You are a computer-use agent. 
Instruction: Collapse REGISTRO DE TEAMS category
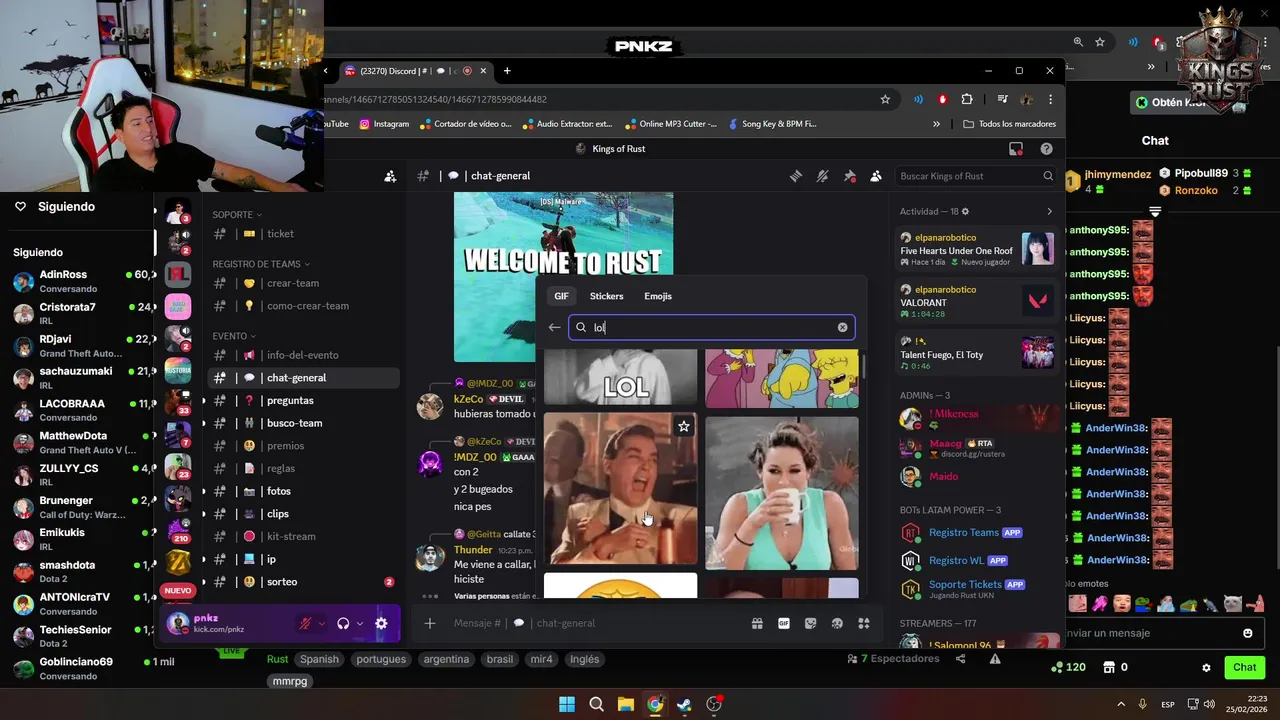pyautogui.click(x=261, y=264)
